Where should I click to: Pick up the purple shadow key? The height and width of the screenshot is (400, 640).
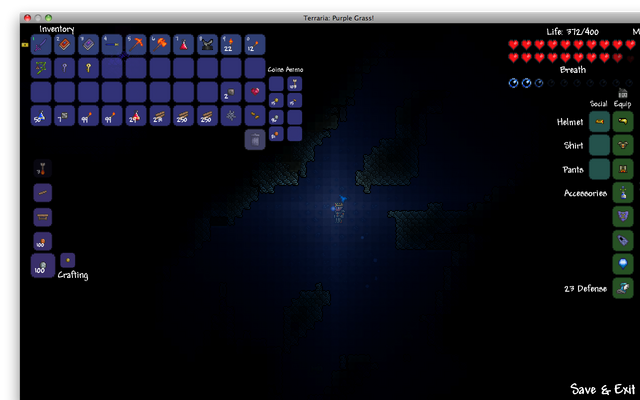click(64, 68)
